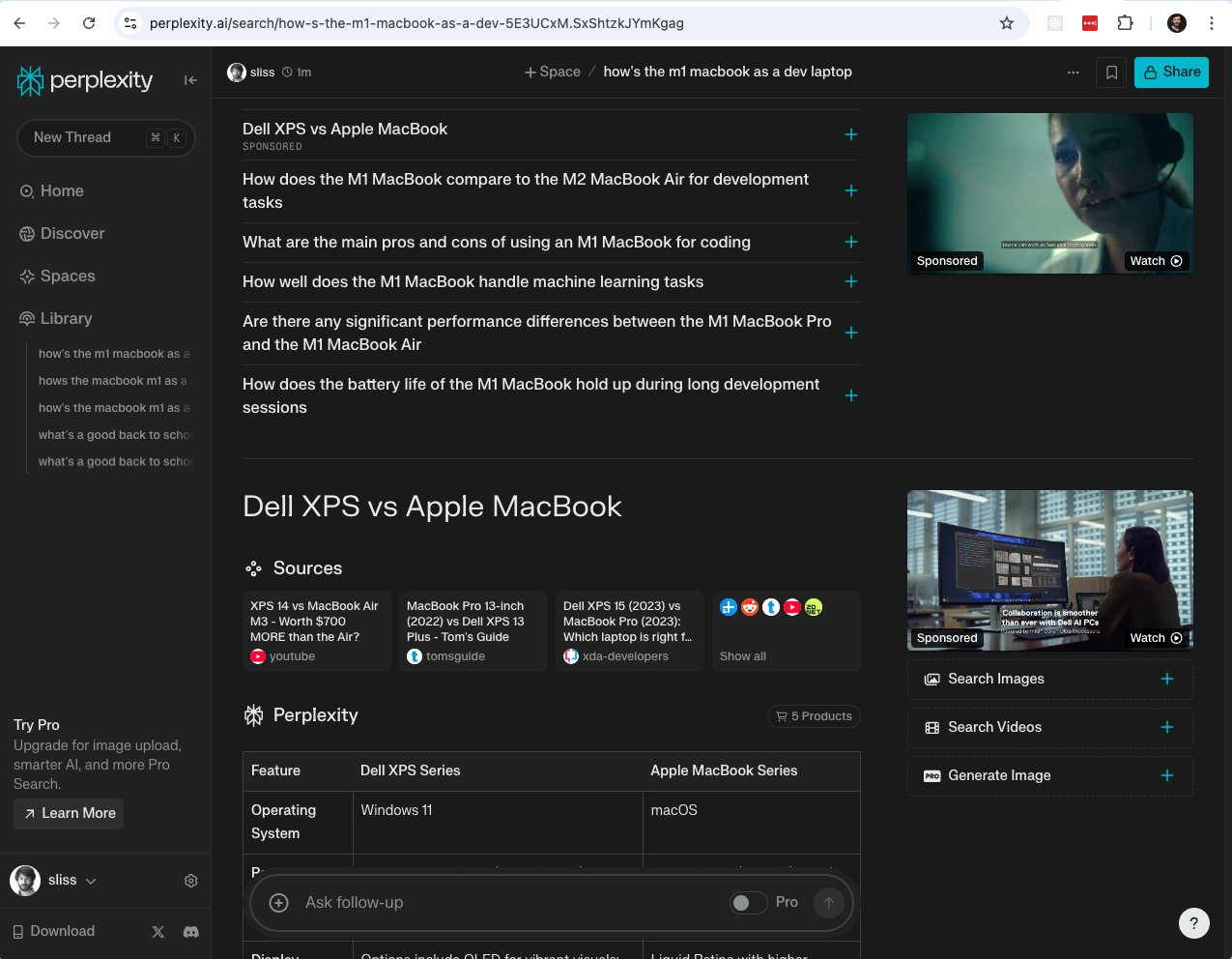
Task: Click the address bar URL
Action: (416, 23)
